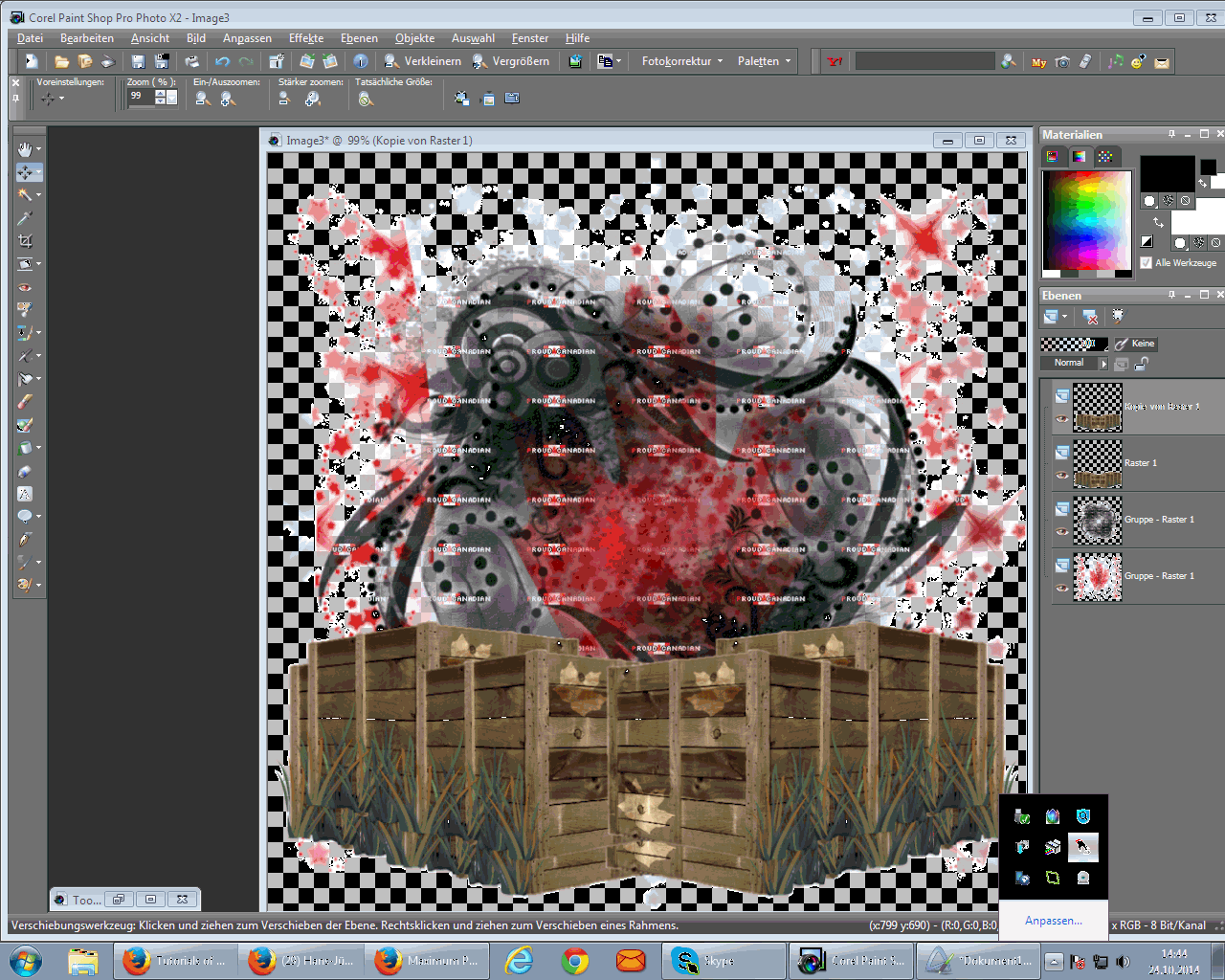This screenshot has width=1225, height=980.
Task: Open the zoom percent dropdown arrow
Action: click(172, 98)
